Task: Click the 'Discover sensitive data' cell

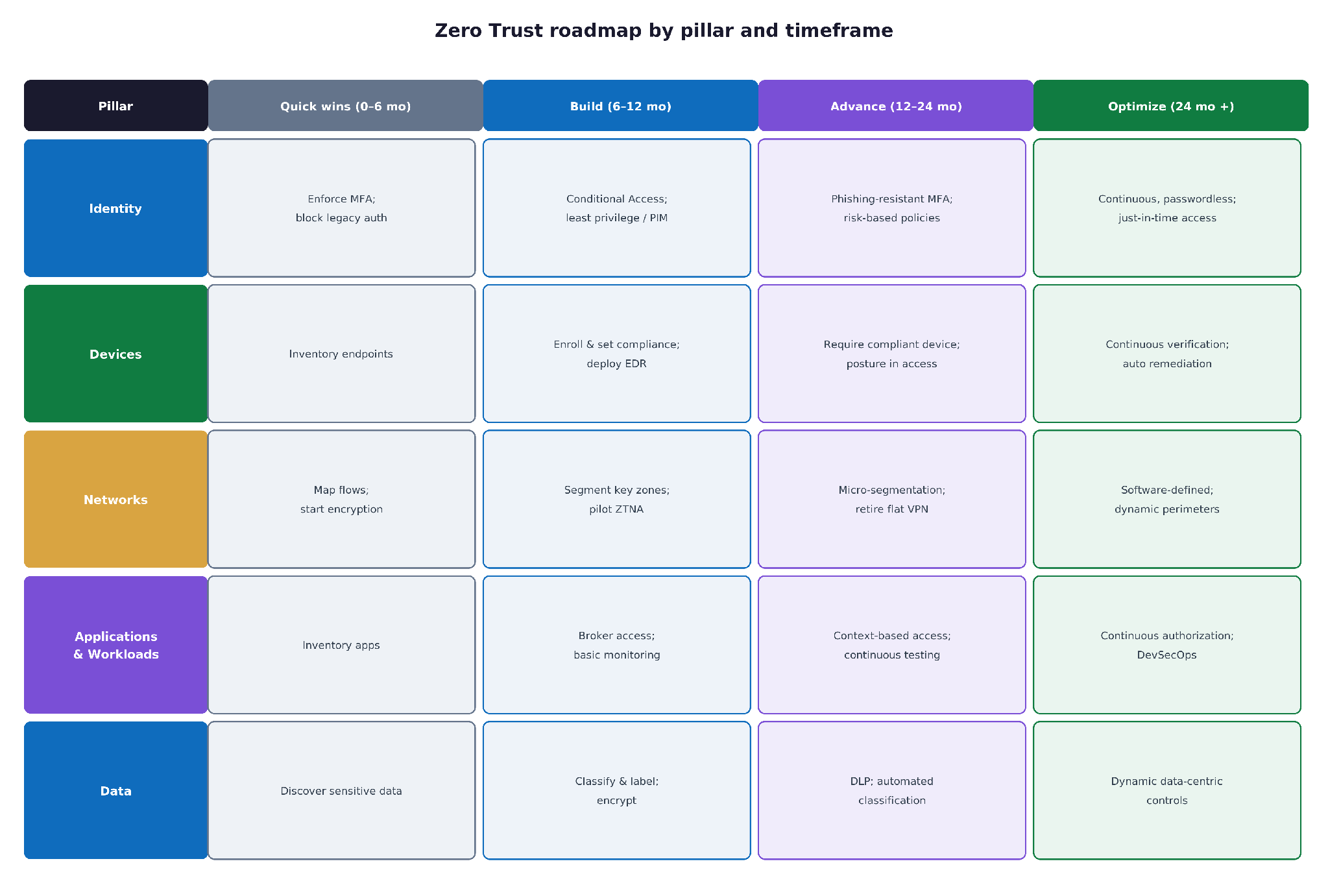Action: point(341,791)
